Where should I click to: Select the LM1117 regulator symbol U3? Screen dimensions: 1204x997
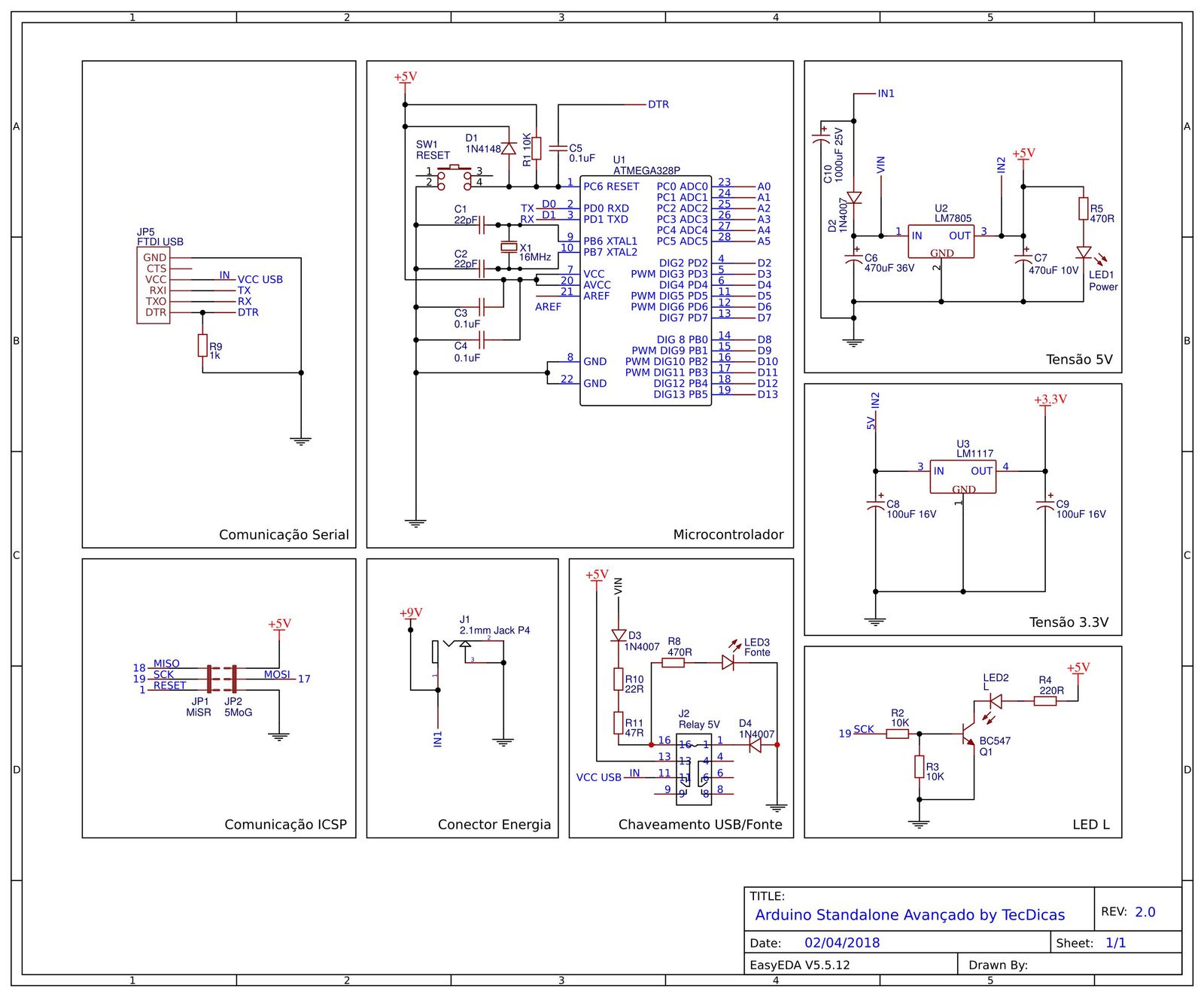tap(963, 478)
